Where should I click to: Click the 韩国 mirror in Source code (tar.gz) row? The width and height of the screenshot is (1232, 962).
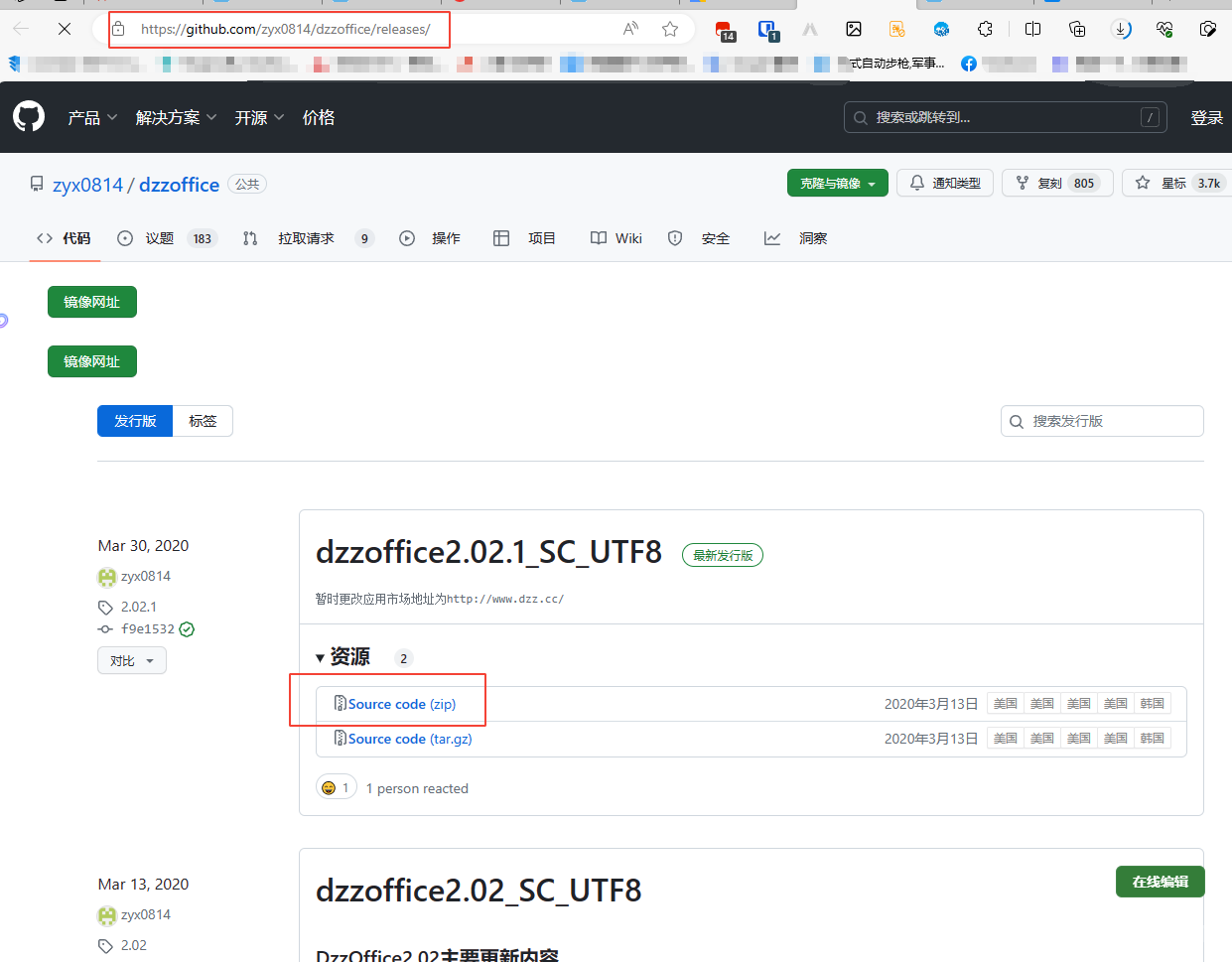[x=1153, y=739]
